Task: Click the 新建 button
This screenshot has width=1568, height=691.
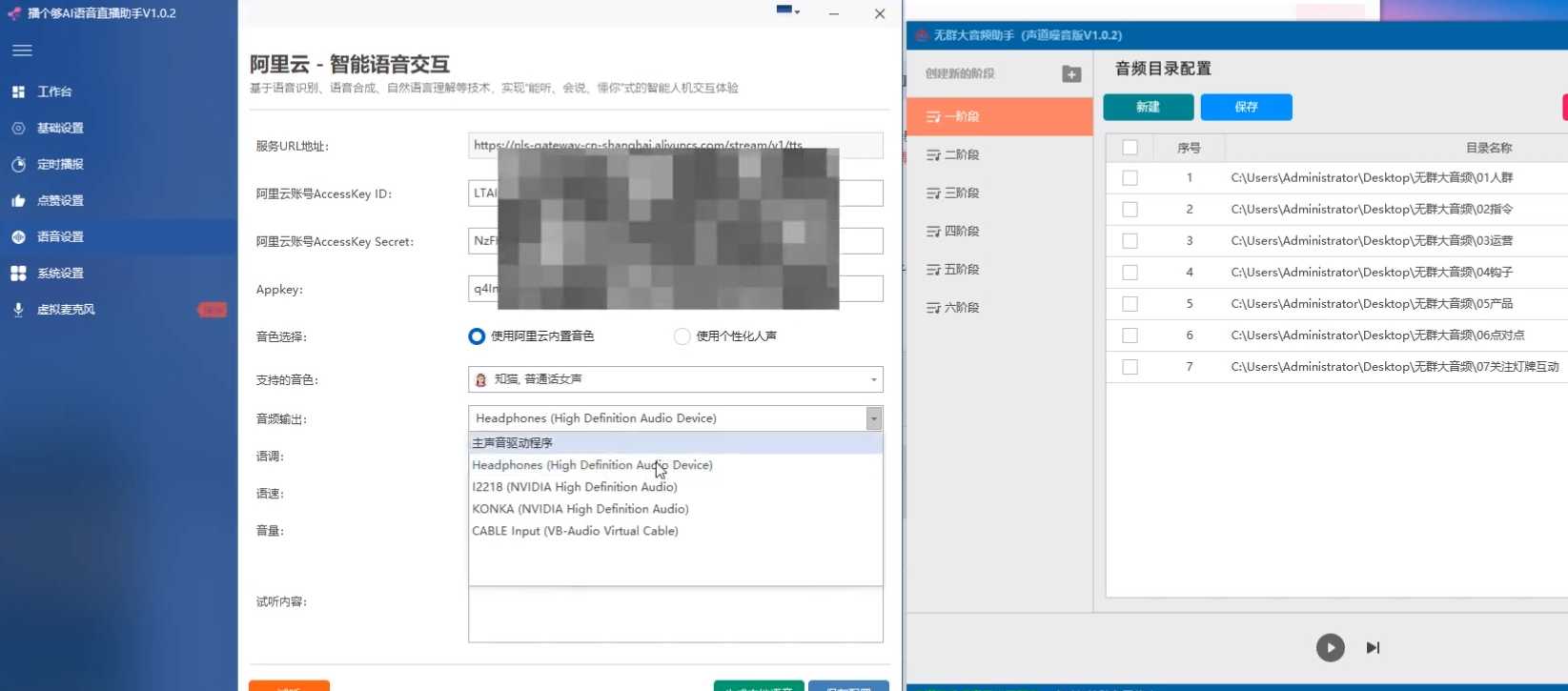Action: point(1148,107)
